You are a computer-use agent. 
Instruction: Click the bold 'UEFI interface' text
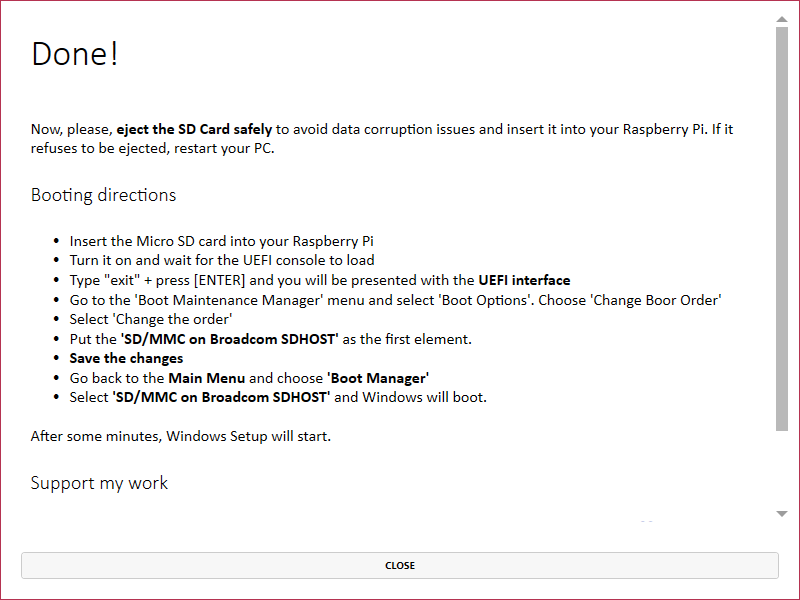click(524, 280)
